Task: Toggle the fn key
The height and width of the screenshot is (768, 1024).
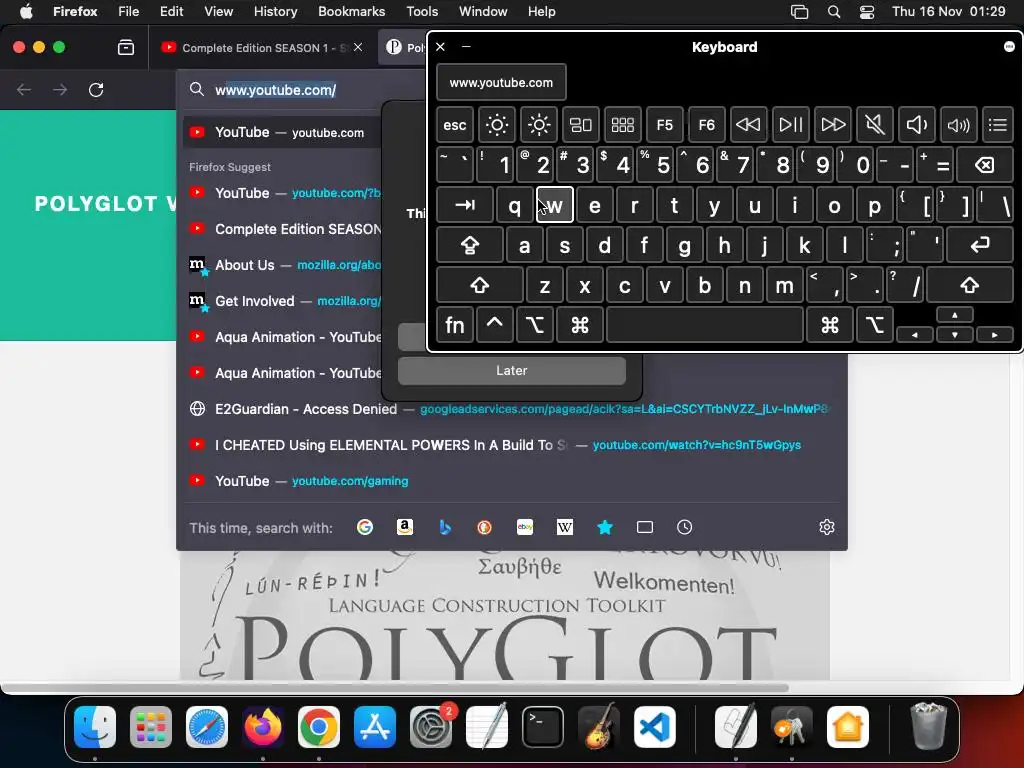Action: click(455, 325)
